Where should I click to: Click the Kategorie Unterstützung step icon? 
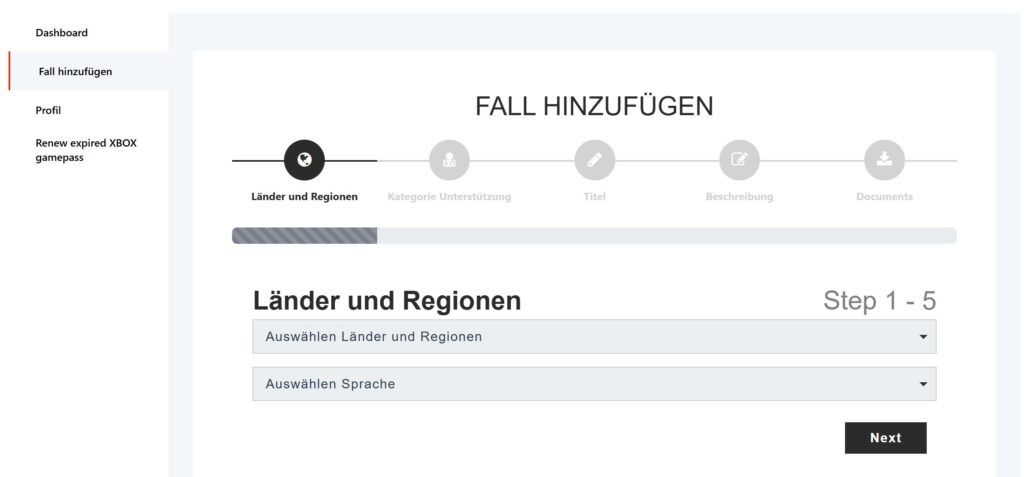[449, 160]
